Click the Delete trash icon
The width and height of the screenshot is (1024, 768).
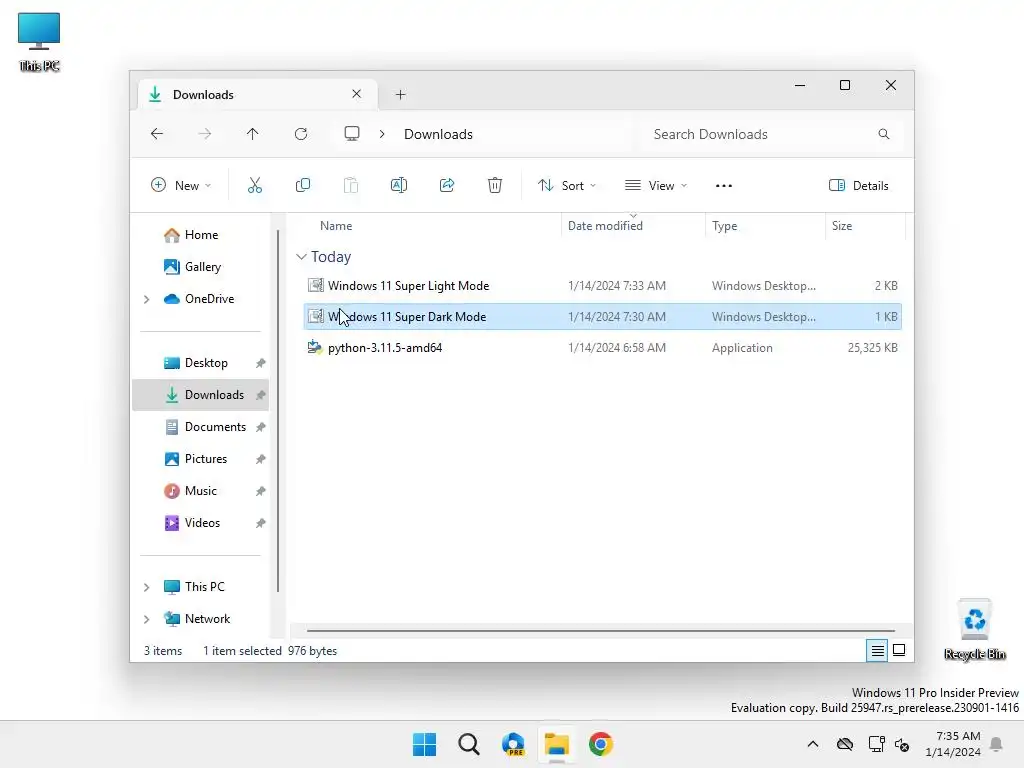click(x=495, y=185)
